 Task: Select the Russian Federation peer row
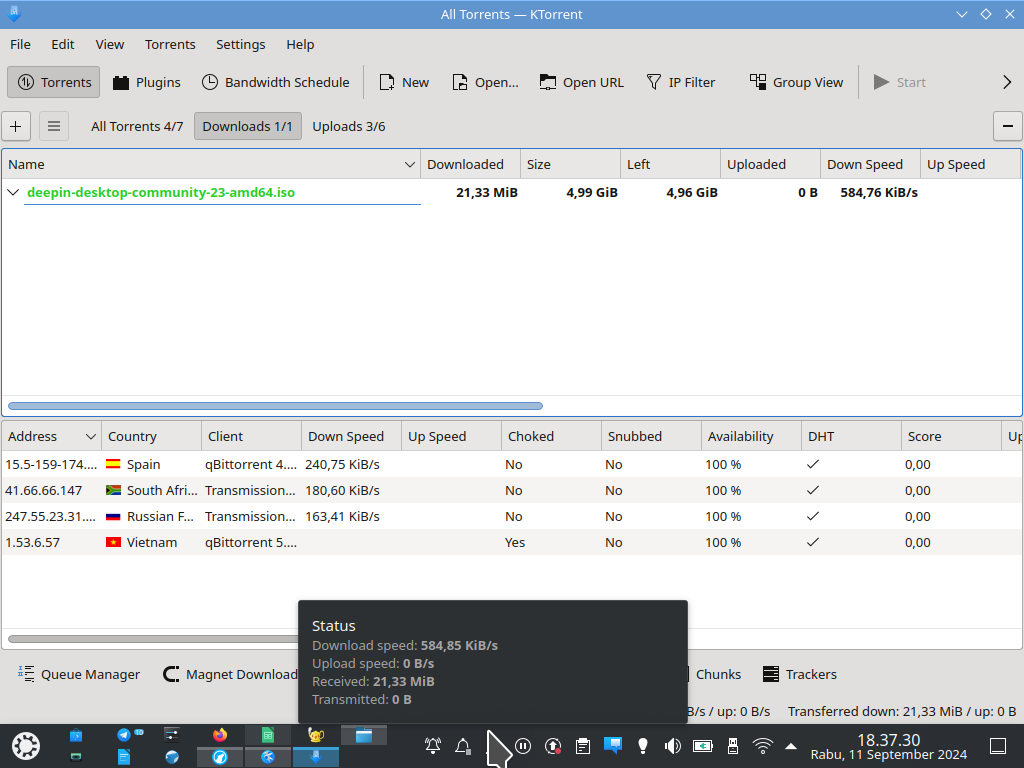(x=512, y=517)
